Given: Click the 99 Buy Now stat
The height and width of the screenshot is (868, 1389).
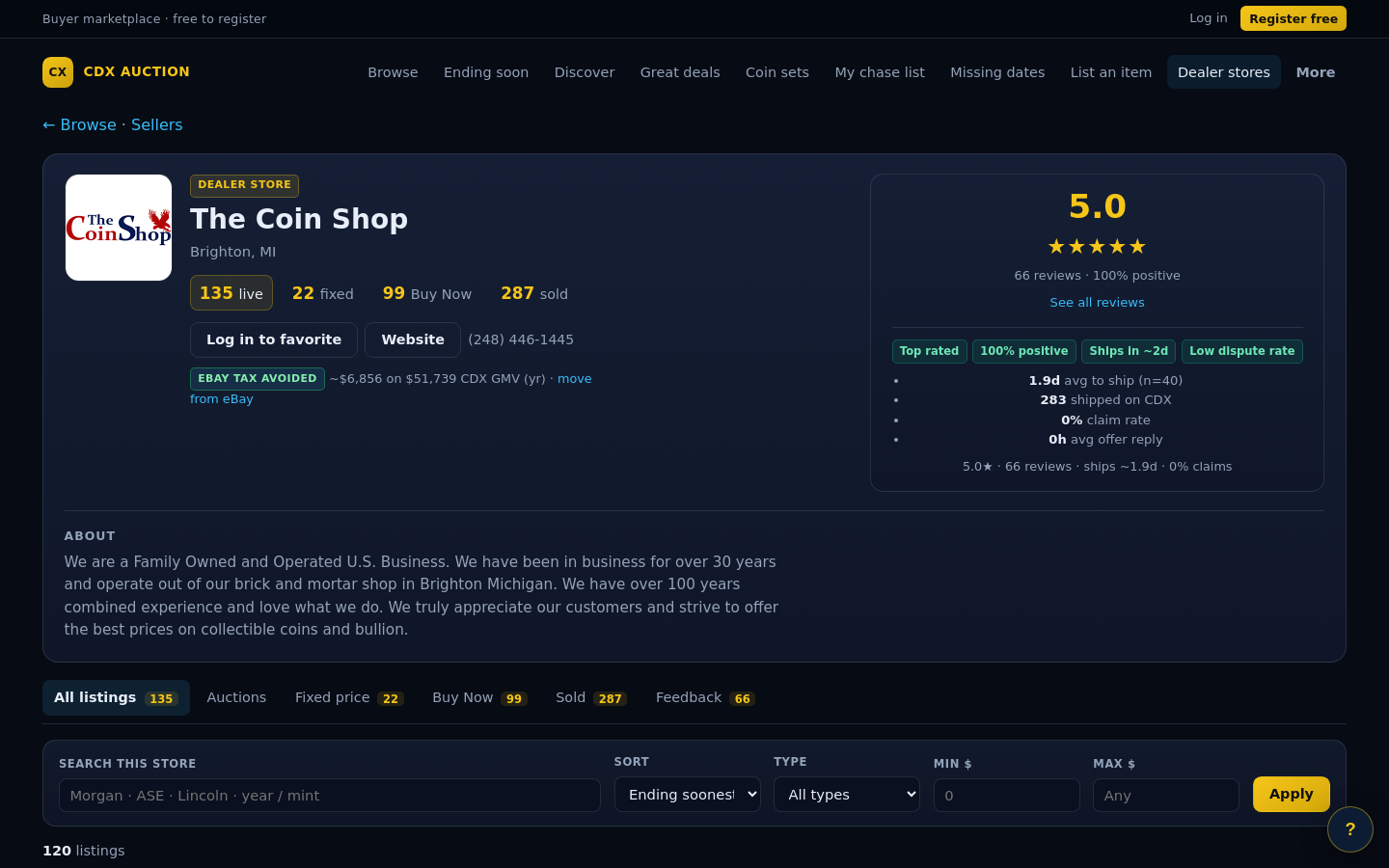Looking at the screenshot, I should [427, 293].
